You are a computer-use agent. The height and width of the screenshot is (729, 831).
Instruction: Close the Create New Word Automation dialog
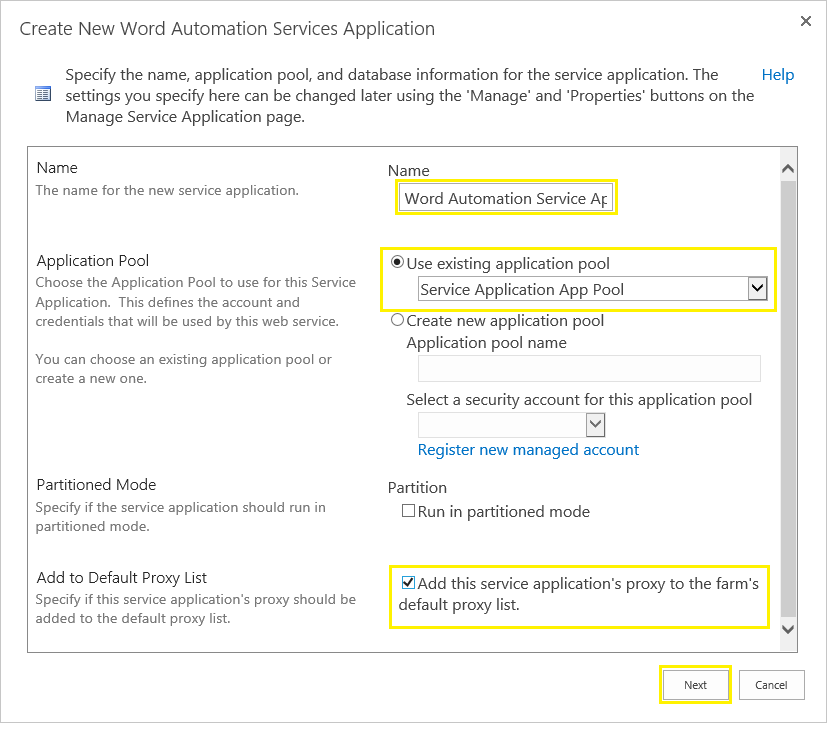click(x=806, y=21)
